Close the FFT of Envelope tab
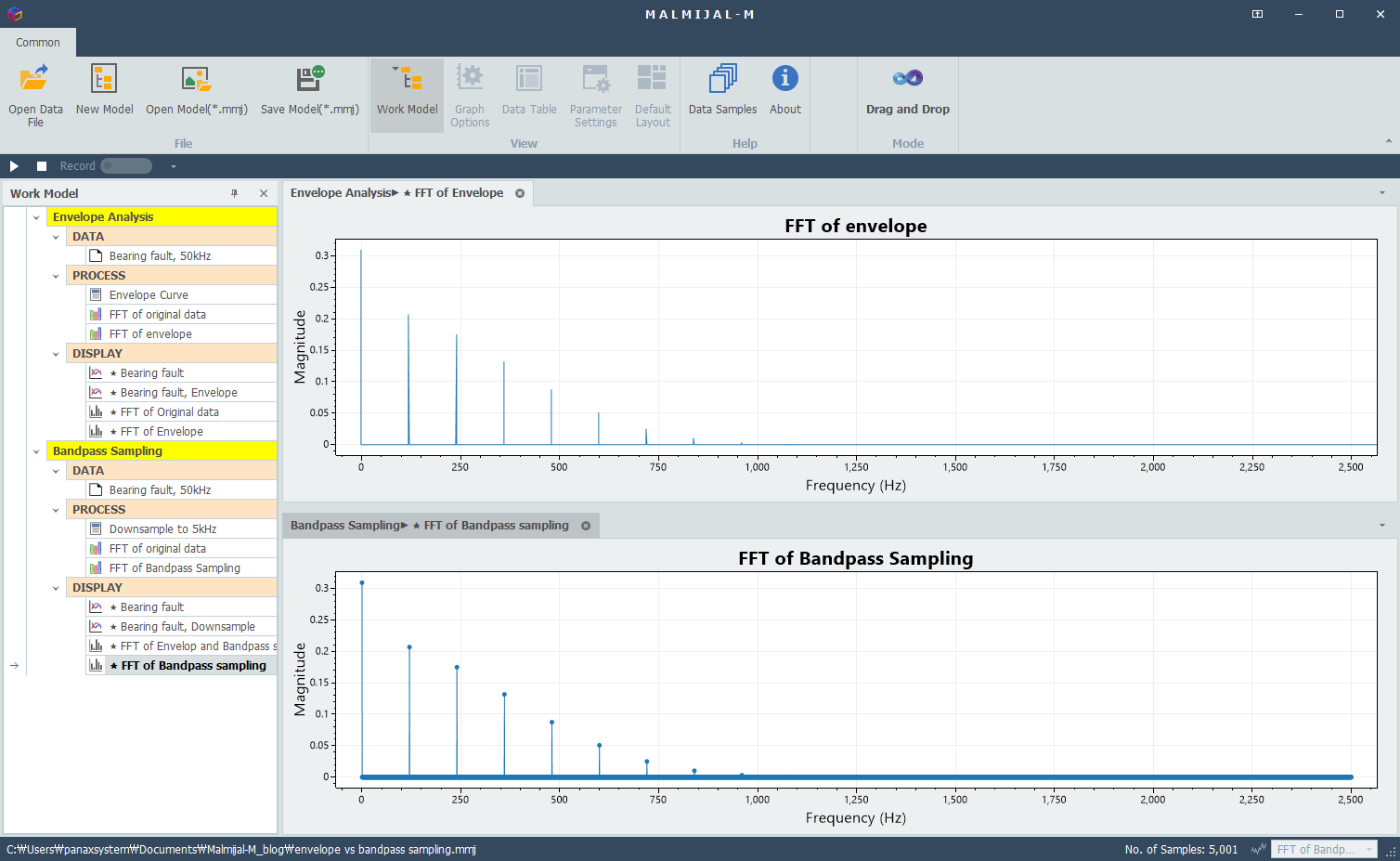This screenshot has width=1400, height=861. point(520,193)
